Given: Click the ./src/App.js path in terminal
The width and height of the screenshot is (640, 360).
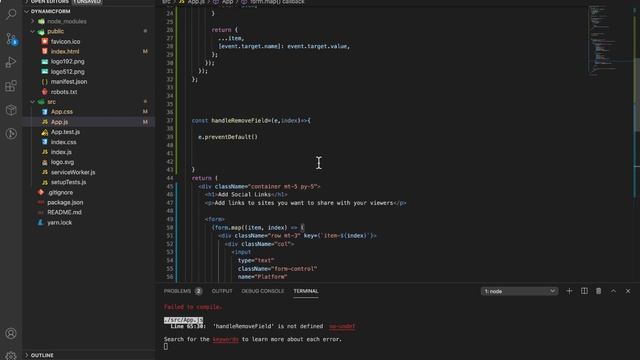Looking at the screenshot, I should pyautogui.click(x=183, y=320).
